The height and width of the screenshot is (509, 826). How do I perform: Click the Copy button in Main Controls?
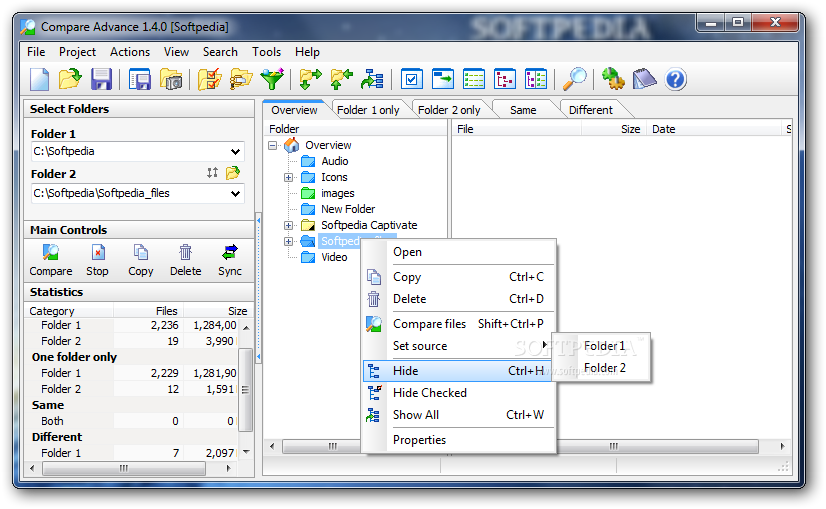(141, 260)
